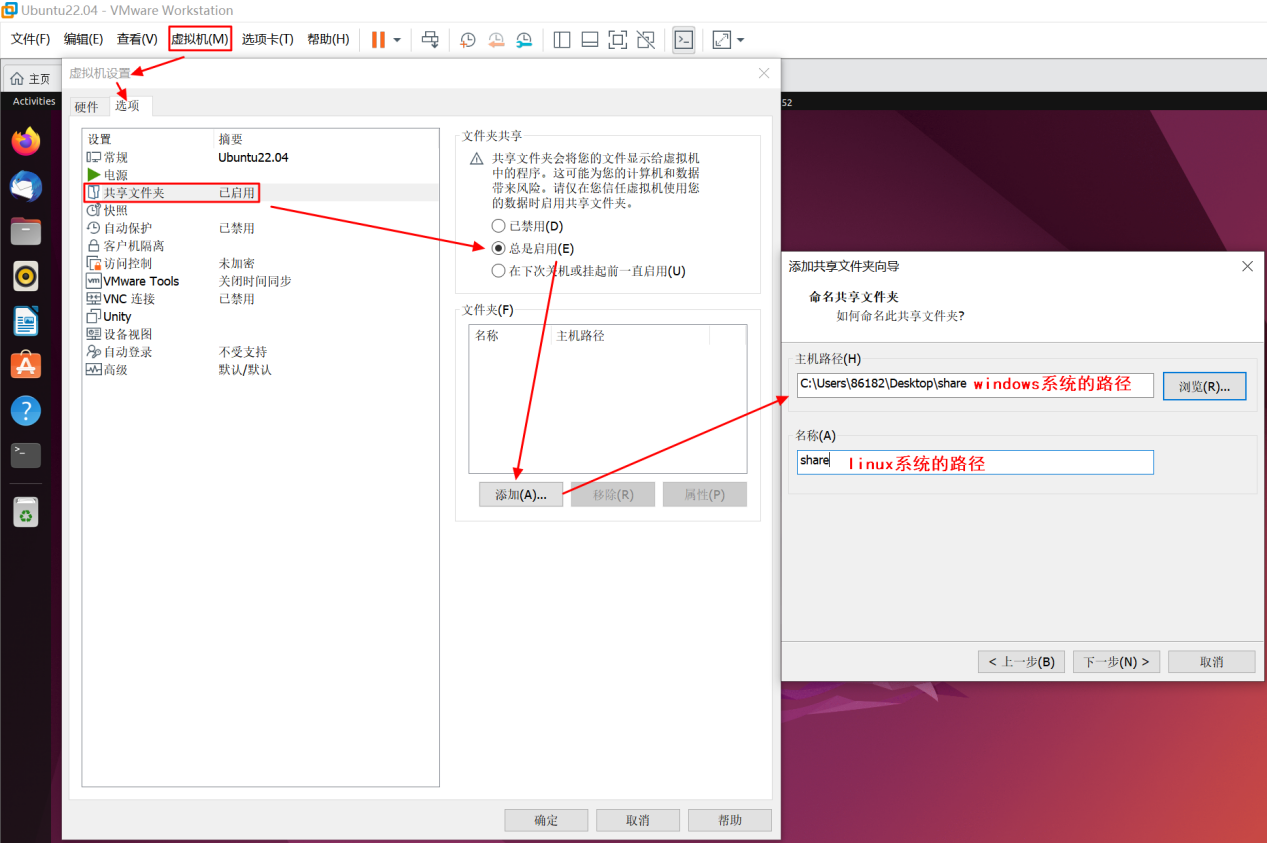Open the Files manager dock icon

pos(26,231)
